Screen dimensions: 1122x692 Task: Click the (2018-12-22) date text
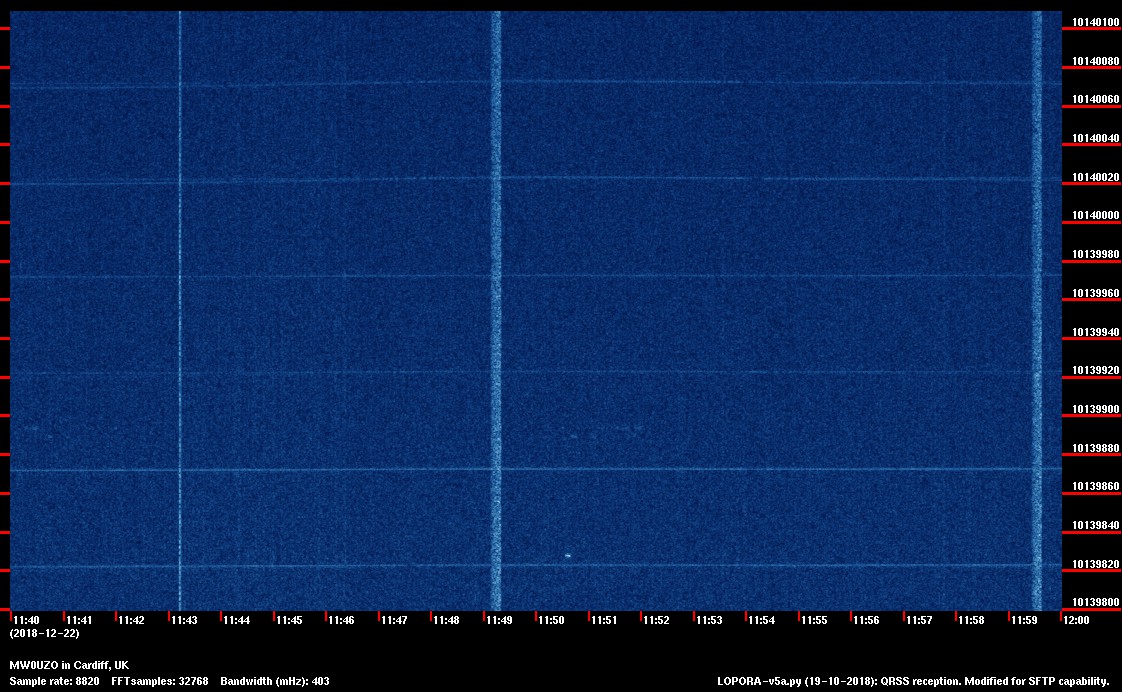(44, 633)
